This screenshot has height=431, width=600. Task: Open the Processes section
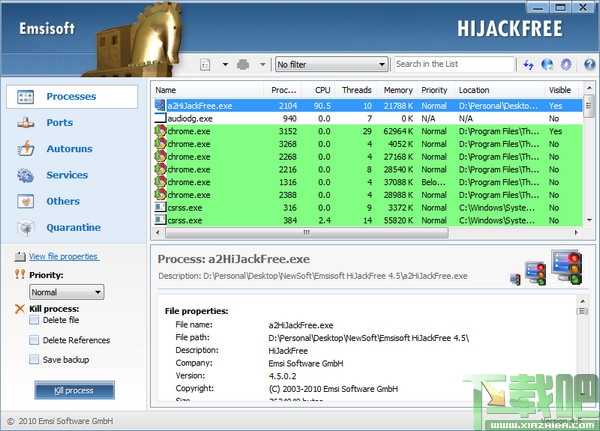tap(72, 96)
